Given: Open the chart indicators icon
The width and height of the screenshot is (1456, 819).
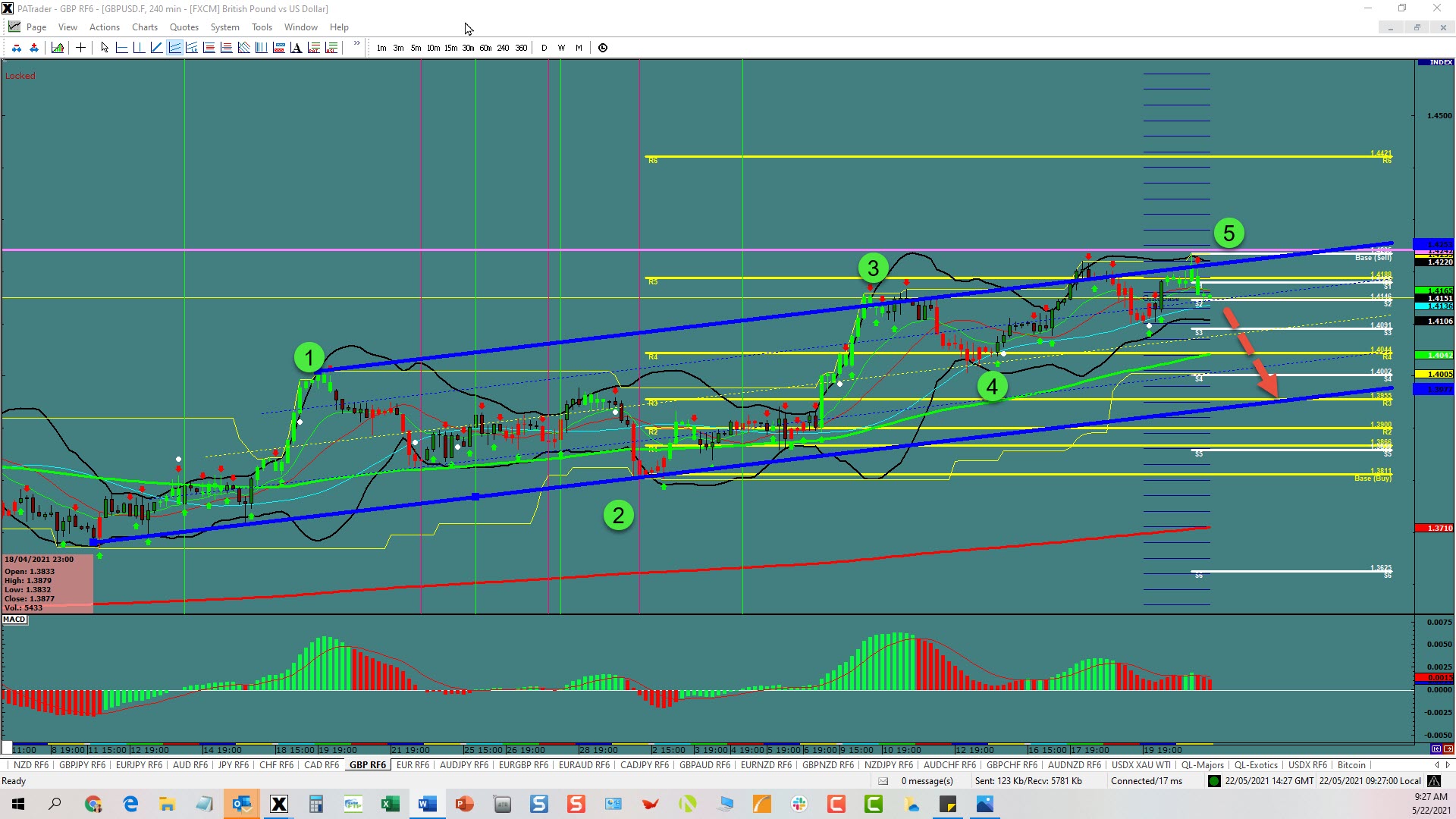Looking at the screenshot, I should tap(58, 48).
